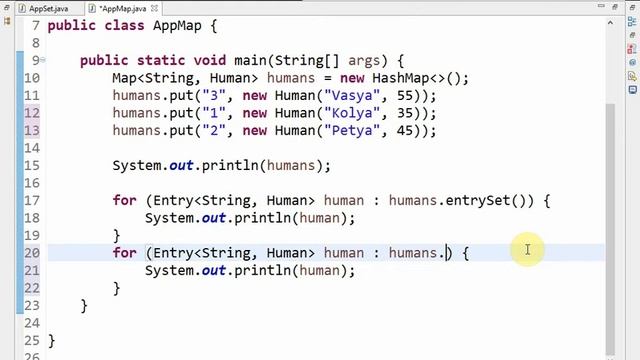Viewport: 640px width, 360px height.
Task: Open the Outline view icon
Action: [x=632, y=22]
